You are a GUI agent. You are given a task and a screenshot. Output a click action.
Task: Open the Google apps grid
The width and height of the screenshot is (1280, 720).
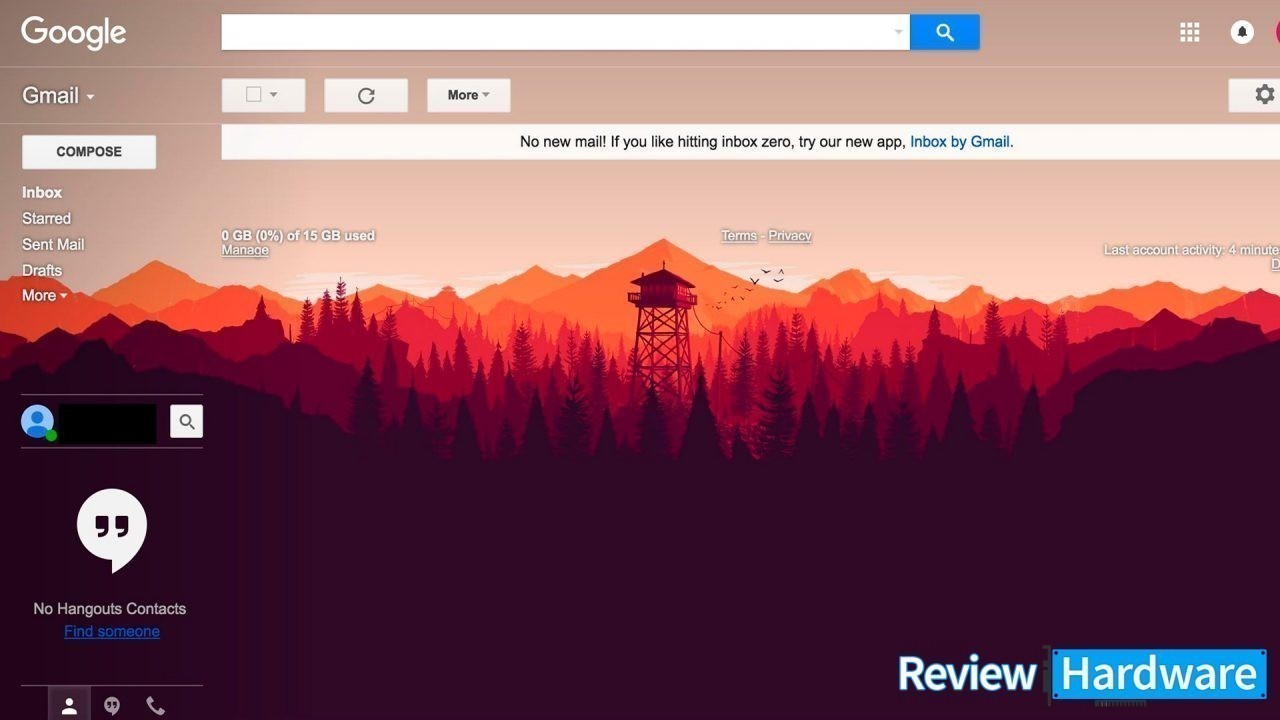(x=1189, y=32)
